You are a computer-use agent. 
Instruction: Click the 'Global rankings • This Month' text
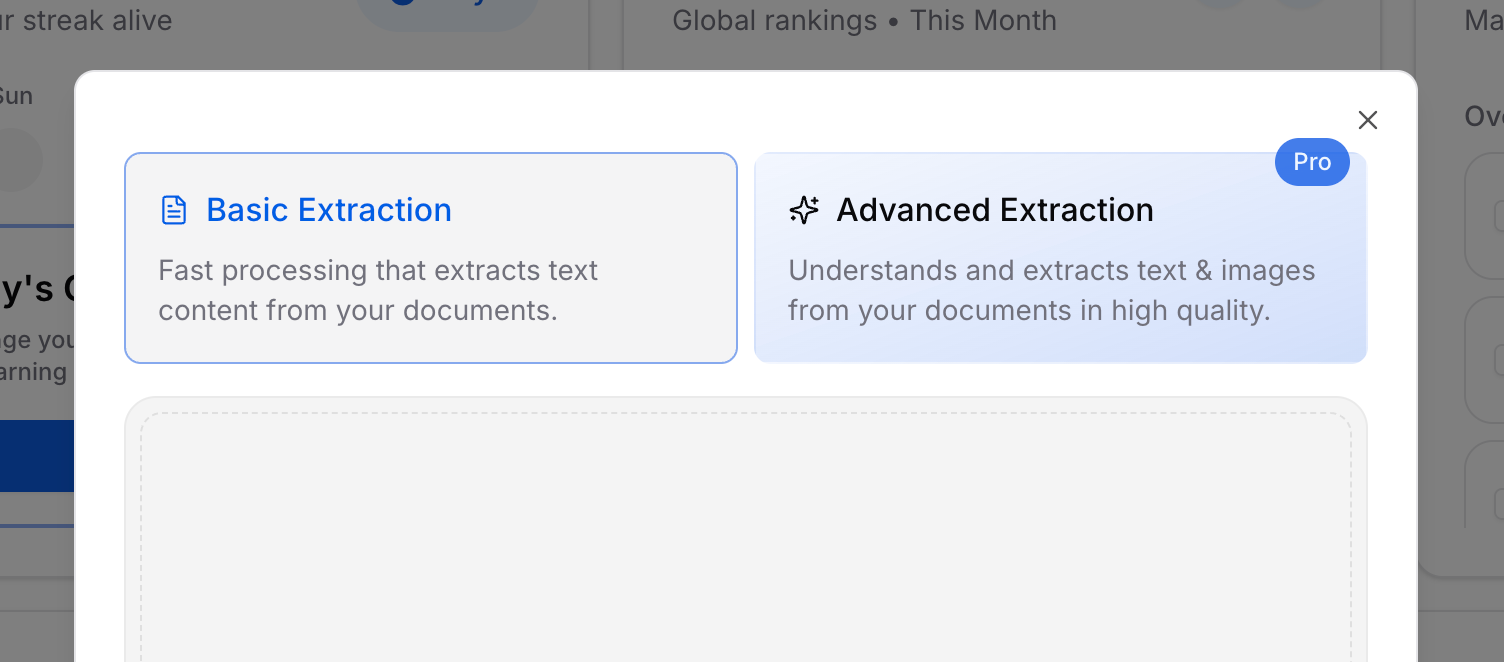[864, 20]
